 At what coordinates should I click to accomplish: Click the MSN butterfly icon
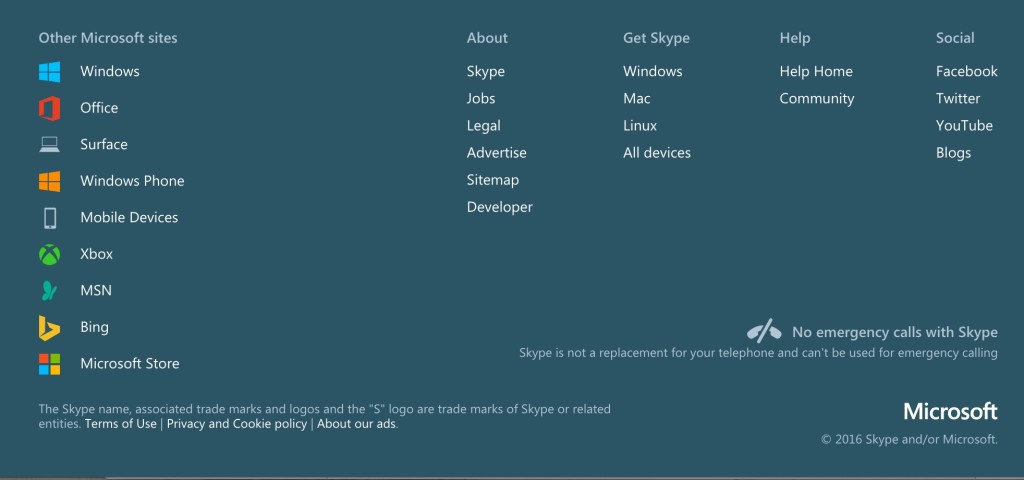(x=49, y=291)
